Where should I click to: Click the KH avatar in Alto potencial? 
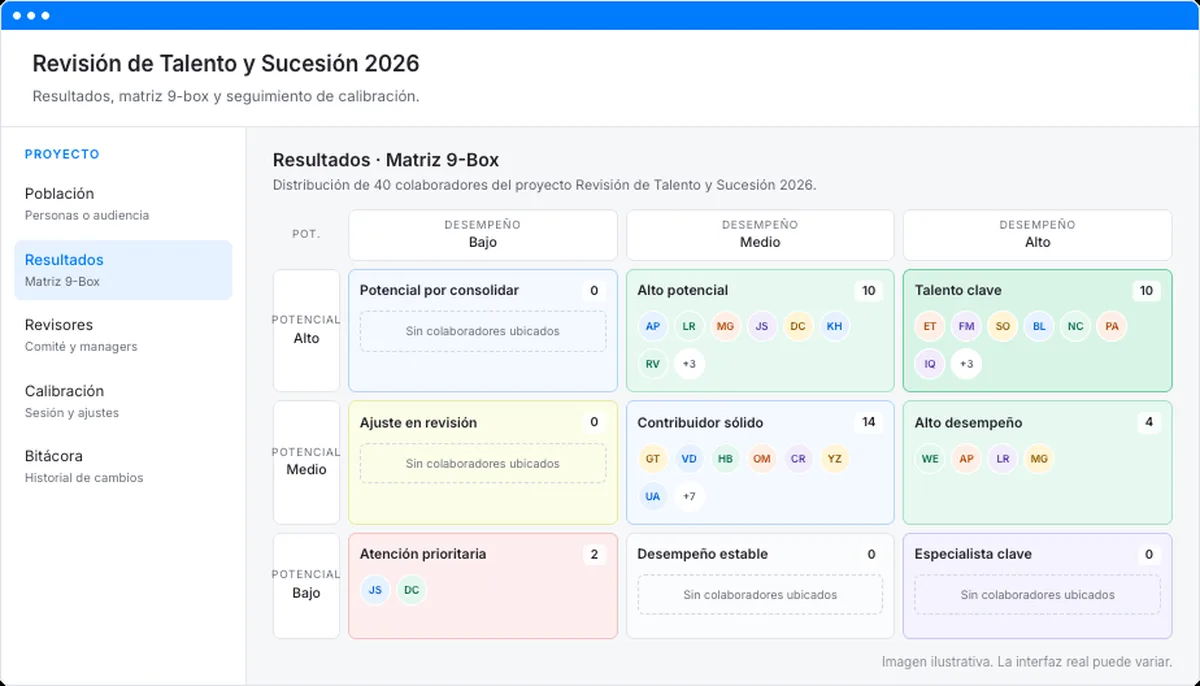pyautogui.click(x=834, y=326)
